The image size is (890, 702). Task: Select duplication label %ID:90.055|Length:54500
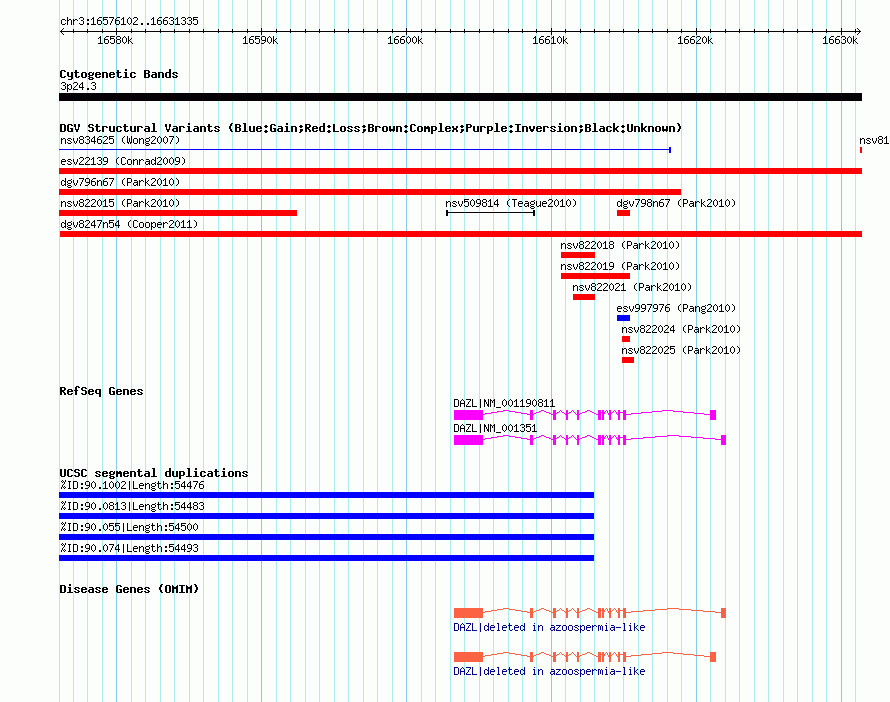pyautogui.click(x=129, y=527)
